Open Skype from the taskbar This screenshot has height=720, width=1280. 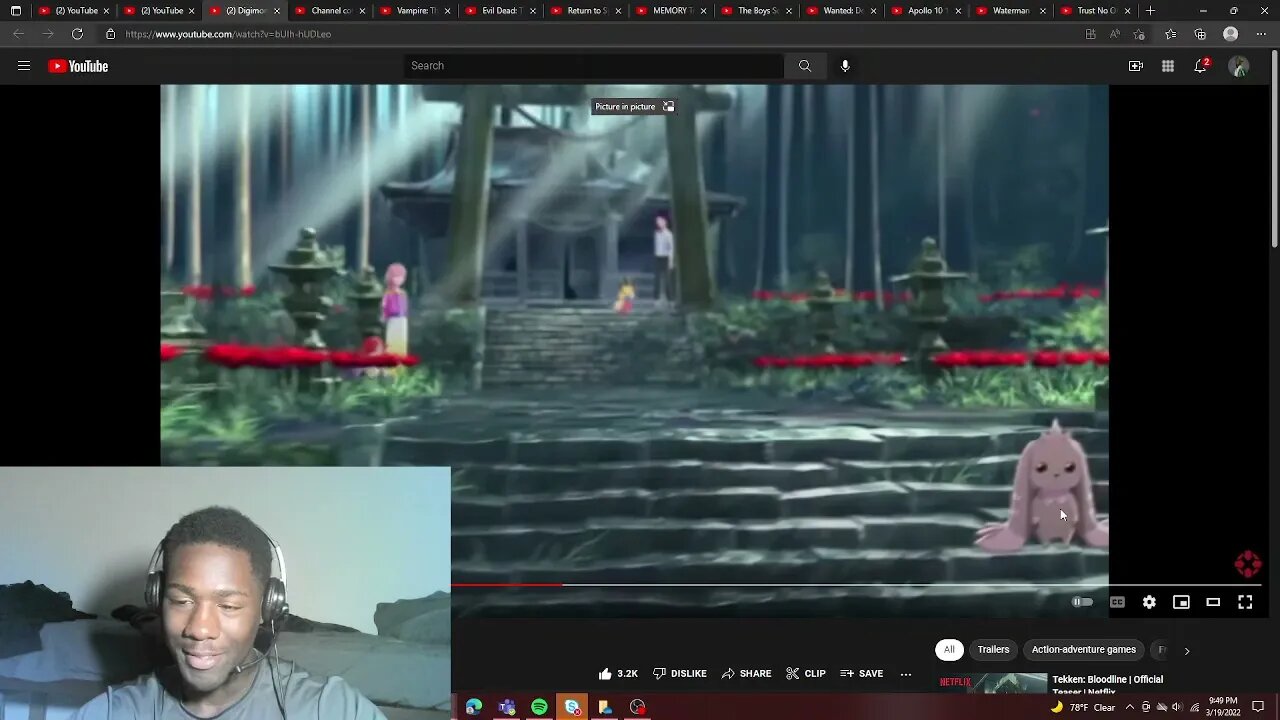573,707
